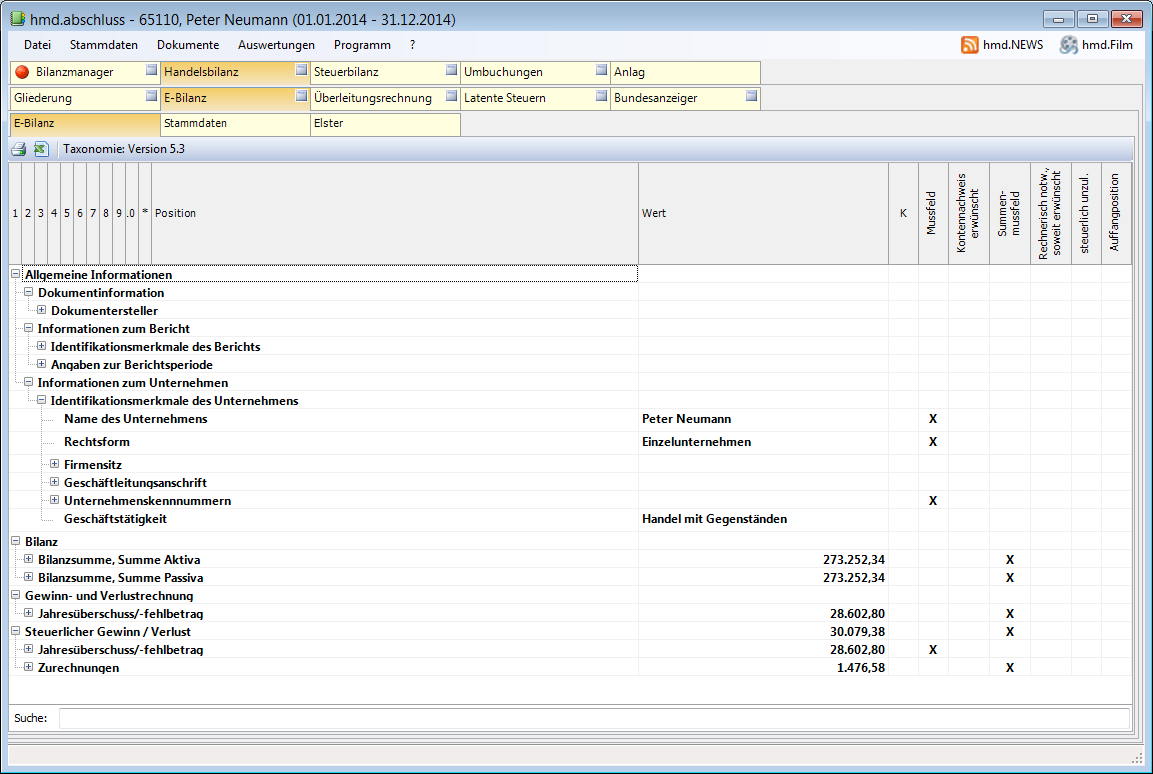The width and height of the screenshot is (1153, 774).
Task: Click the small square icon on Steuerbilanz
Action: coord(451,70)
